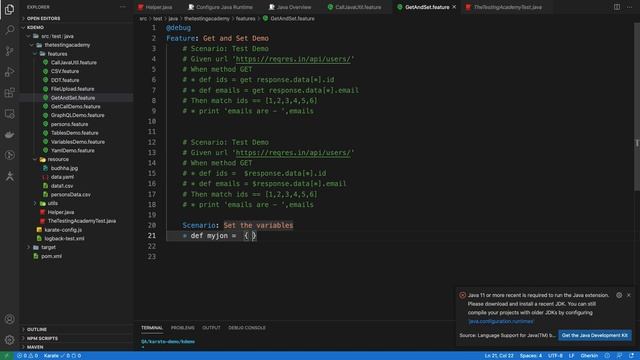The height and width of the screenshot is (360, 640).
Task: Open reqres.in URL link on line 13
Action: [293, 153]
